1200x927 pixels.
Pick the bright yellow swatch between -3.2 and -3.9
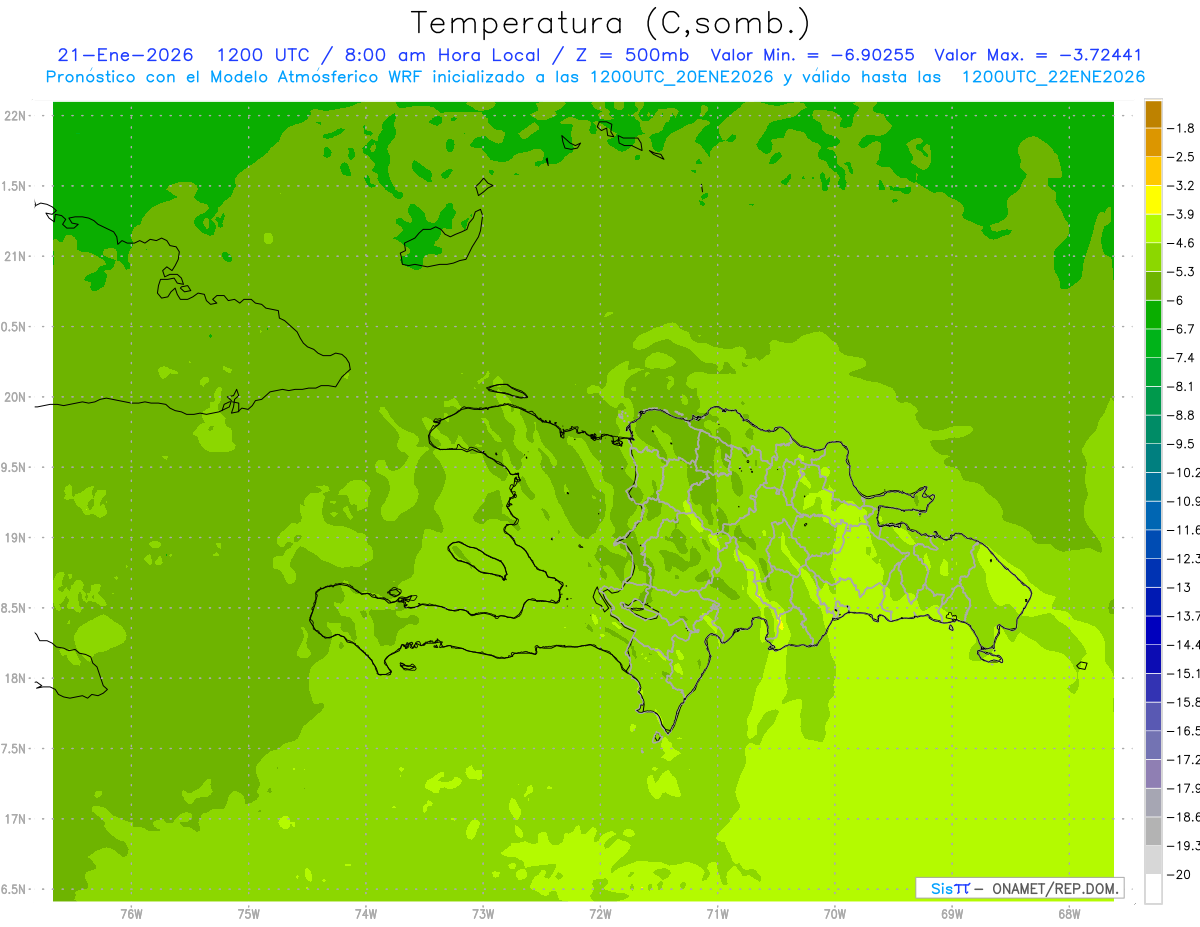tap(1153, 200)
